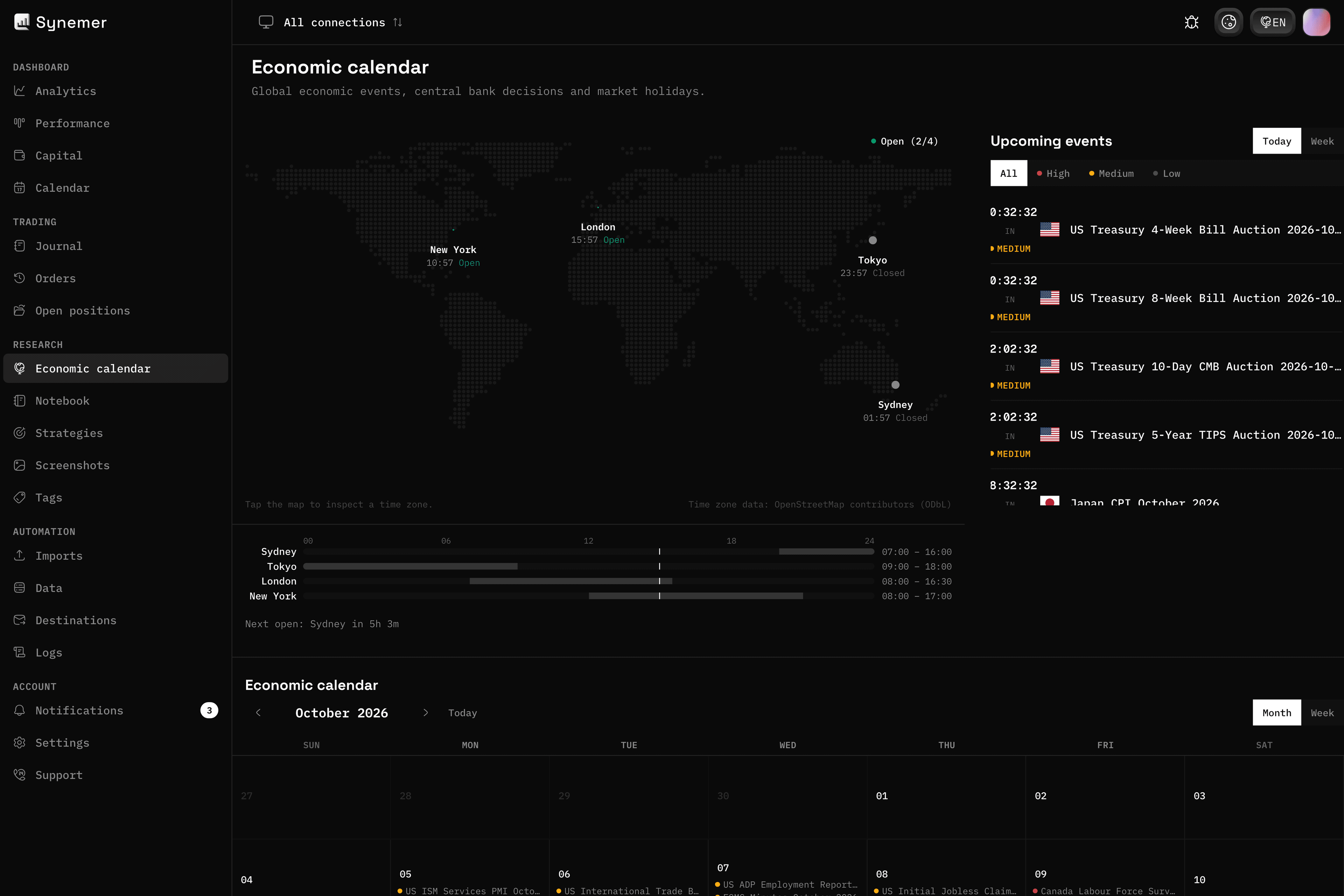
Task: Go to next month after October 2026
Action: [426, 713]
